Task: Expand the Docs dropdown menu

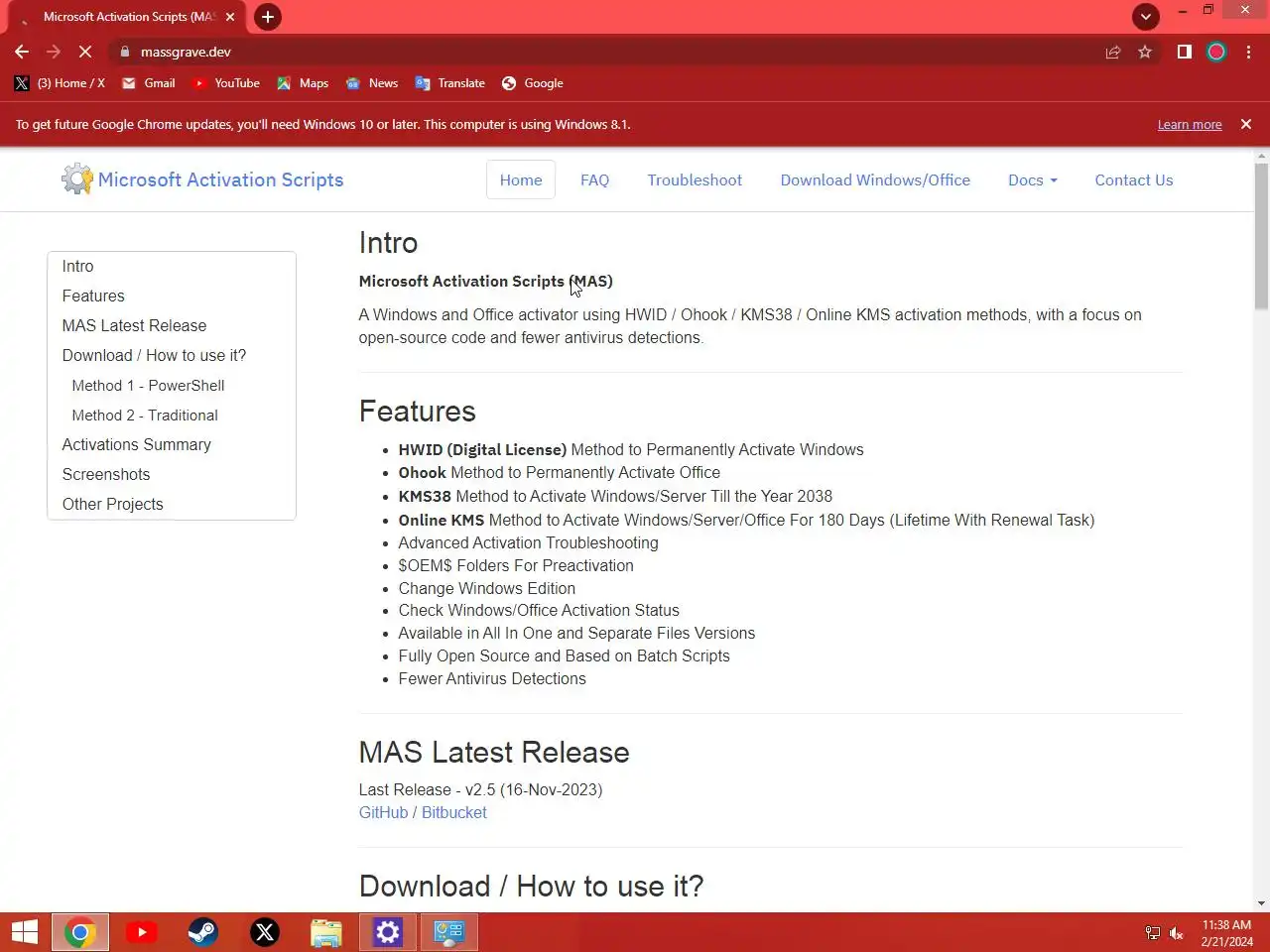Action: click(x=1033, y=179)
